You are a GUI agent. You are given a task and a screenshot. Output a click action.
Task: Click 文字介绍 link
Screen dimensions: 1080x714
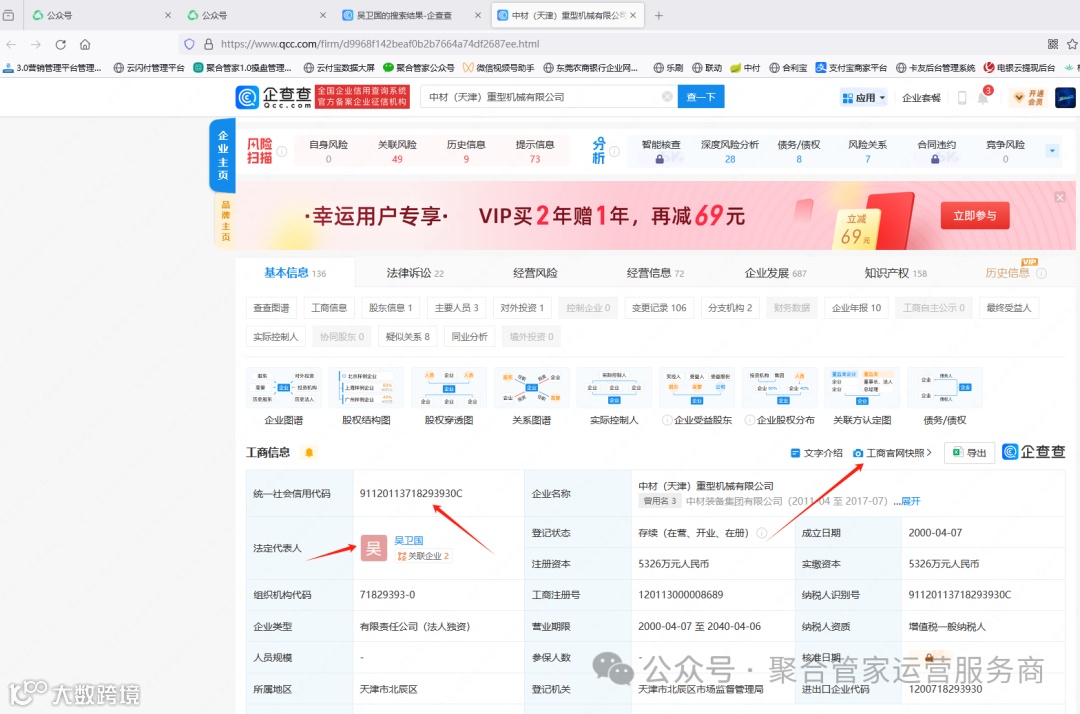pyautogui.click(x=816, y=453)
